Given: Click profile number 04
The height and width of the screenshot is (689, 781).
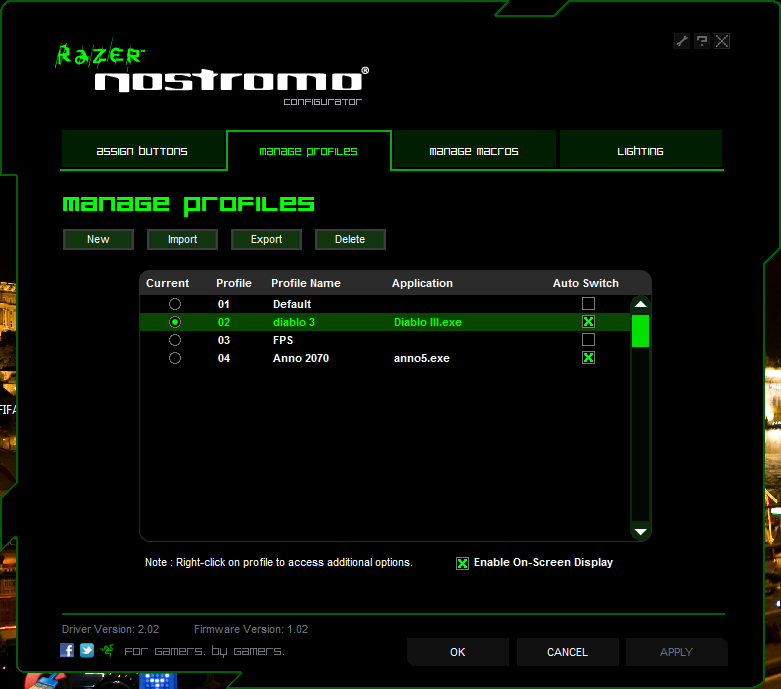Looking at the screenshot, I should tap(224, 358).
